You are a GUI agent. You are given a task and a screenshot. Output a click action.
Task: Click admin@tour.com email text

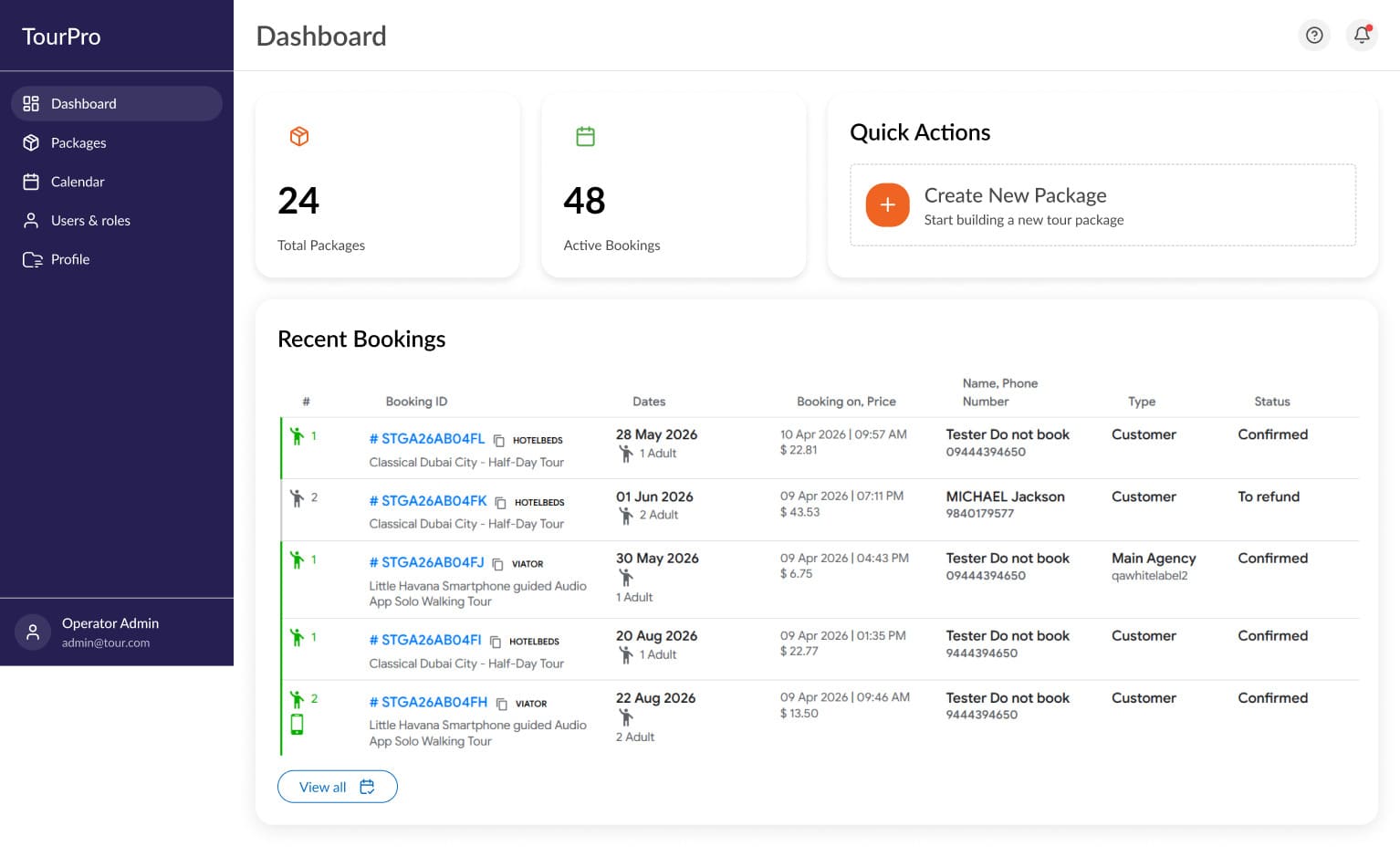(x=106, y=643)
